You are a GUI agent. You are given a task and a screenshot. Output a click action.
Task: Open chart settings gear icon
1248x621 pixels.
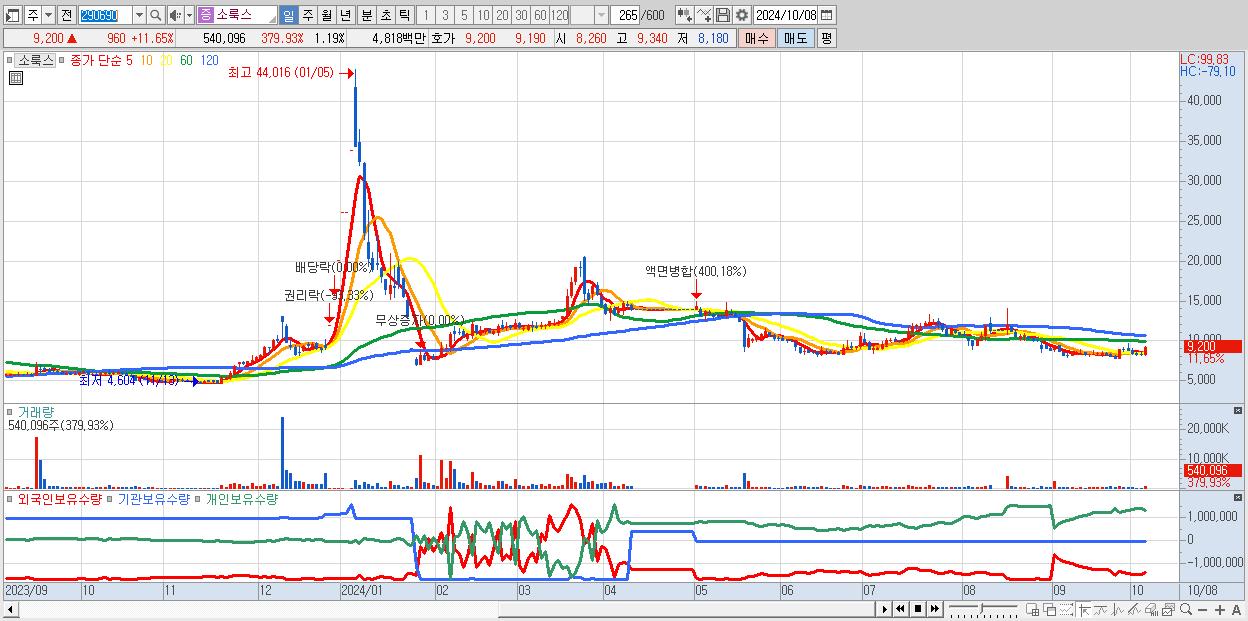coord(741,15)
